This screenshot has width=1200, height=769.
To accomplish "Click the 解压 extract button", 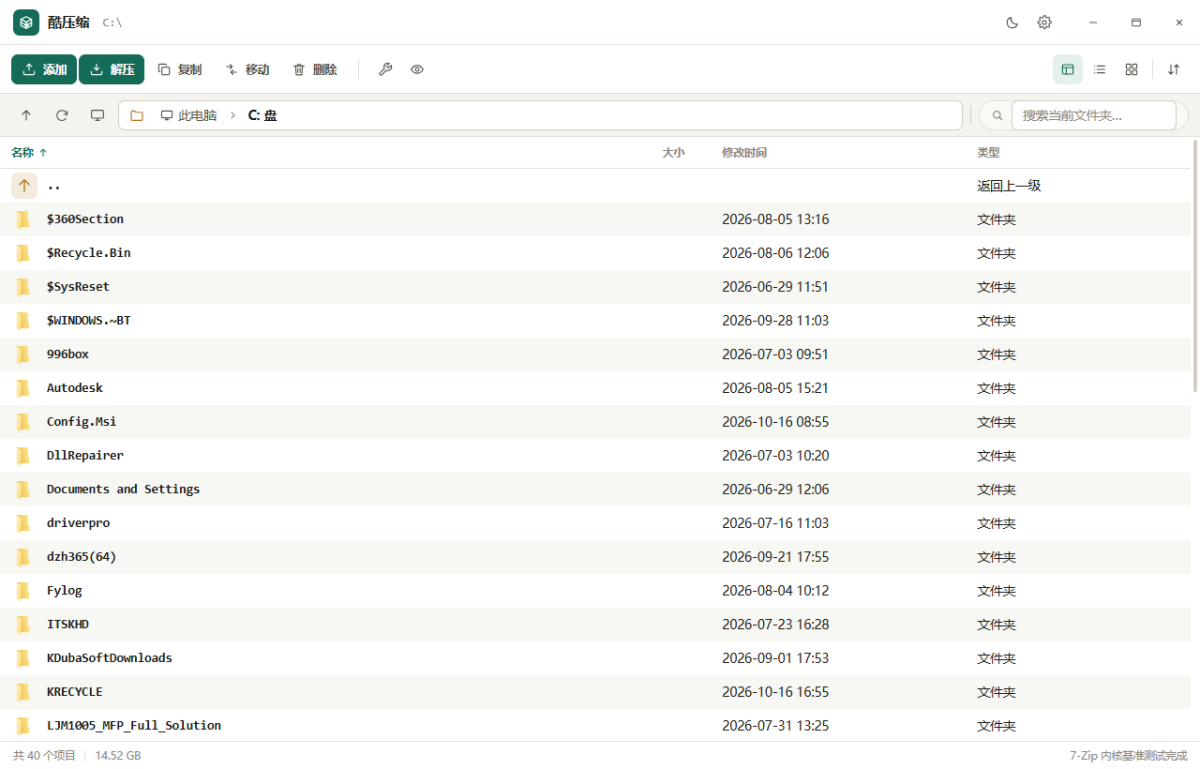I will [112, 69].
